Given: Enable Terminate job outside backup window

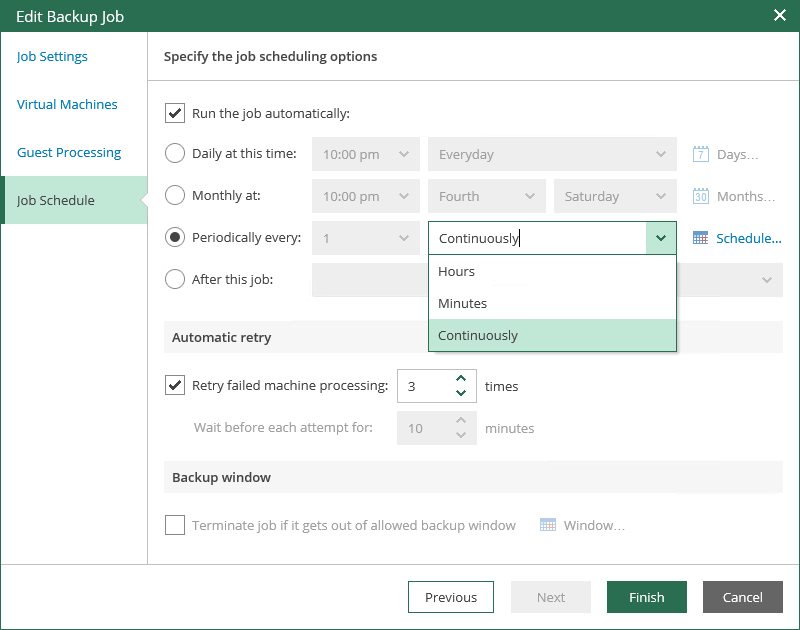Looking at the screenshot, I should click(x=174, y=525).
